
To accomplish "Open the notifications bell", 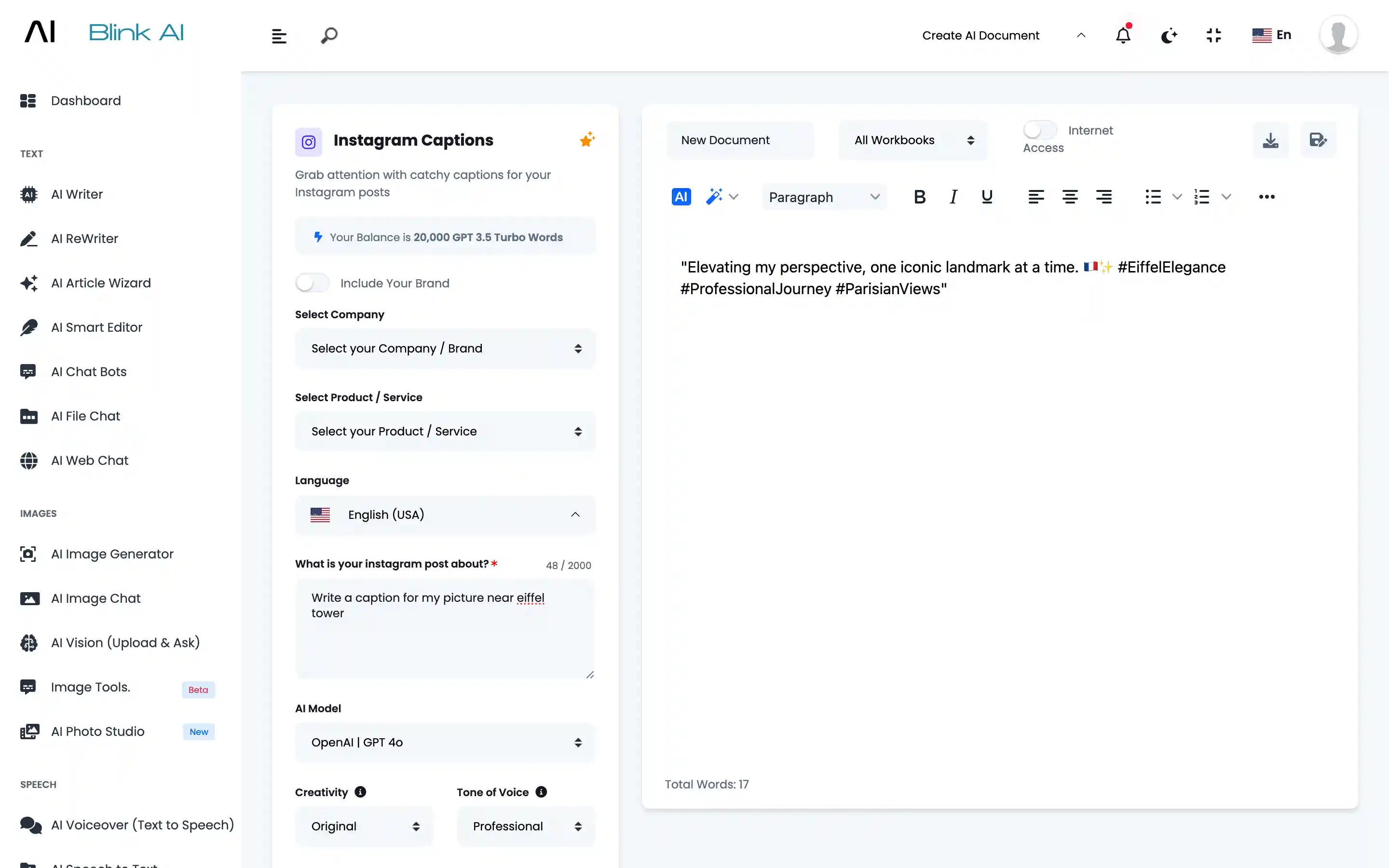I will tap(1123, 36).
